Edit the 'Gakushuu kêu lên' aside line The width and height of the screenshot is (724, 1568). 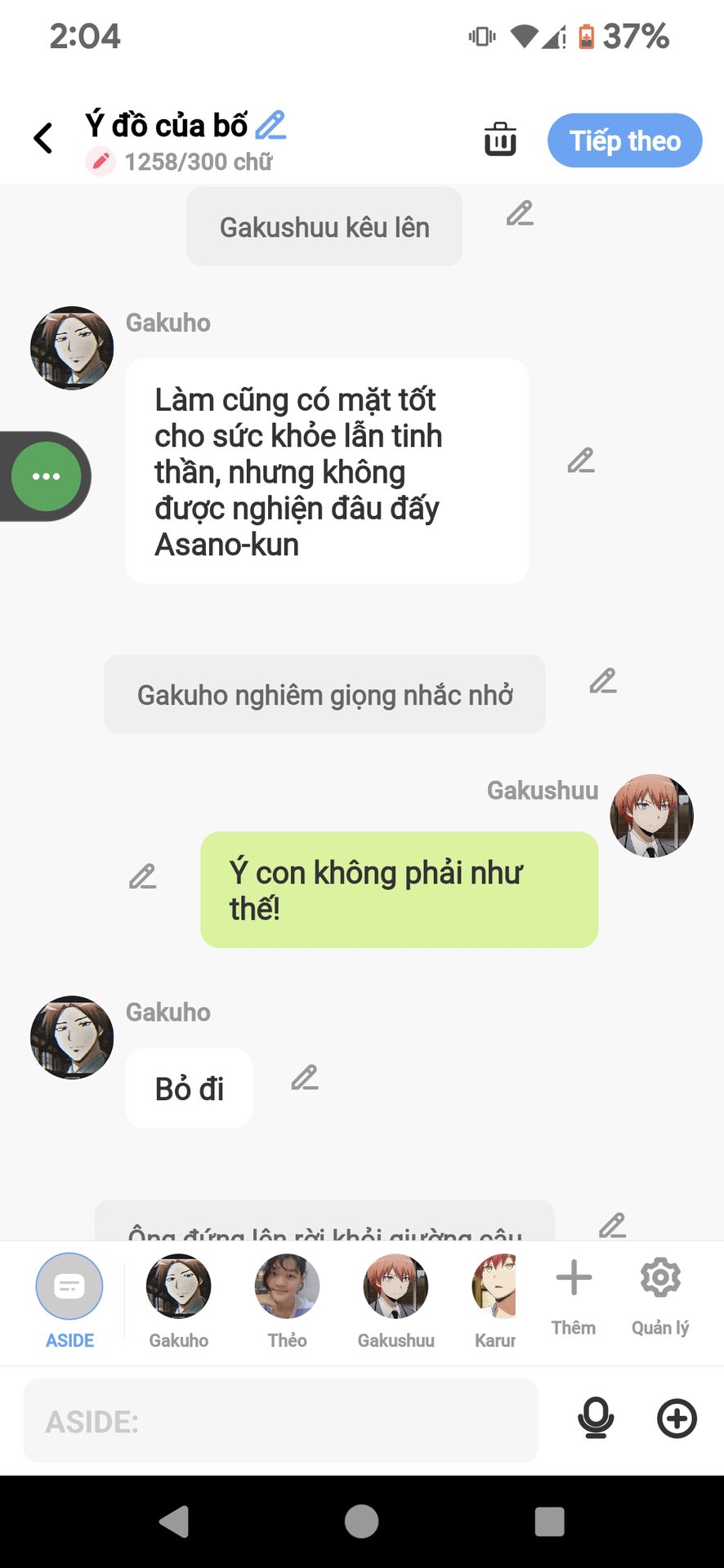tap(520, 213)
